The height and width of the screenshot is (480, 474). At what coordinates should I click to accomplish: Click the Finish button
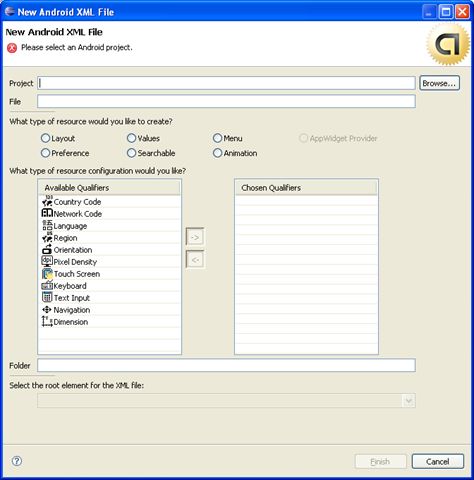coord(381,462)
